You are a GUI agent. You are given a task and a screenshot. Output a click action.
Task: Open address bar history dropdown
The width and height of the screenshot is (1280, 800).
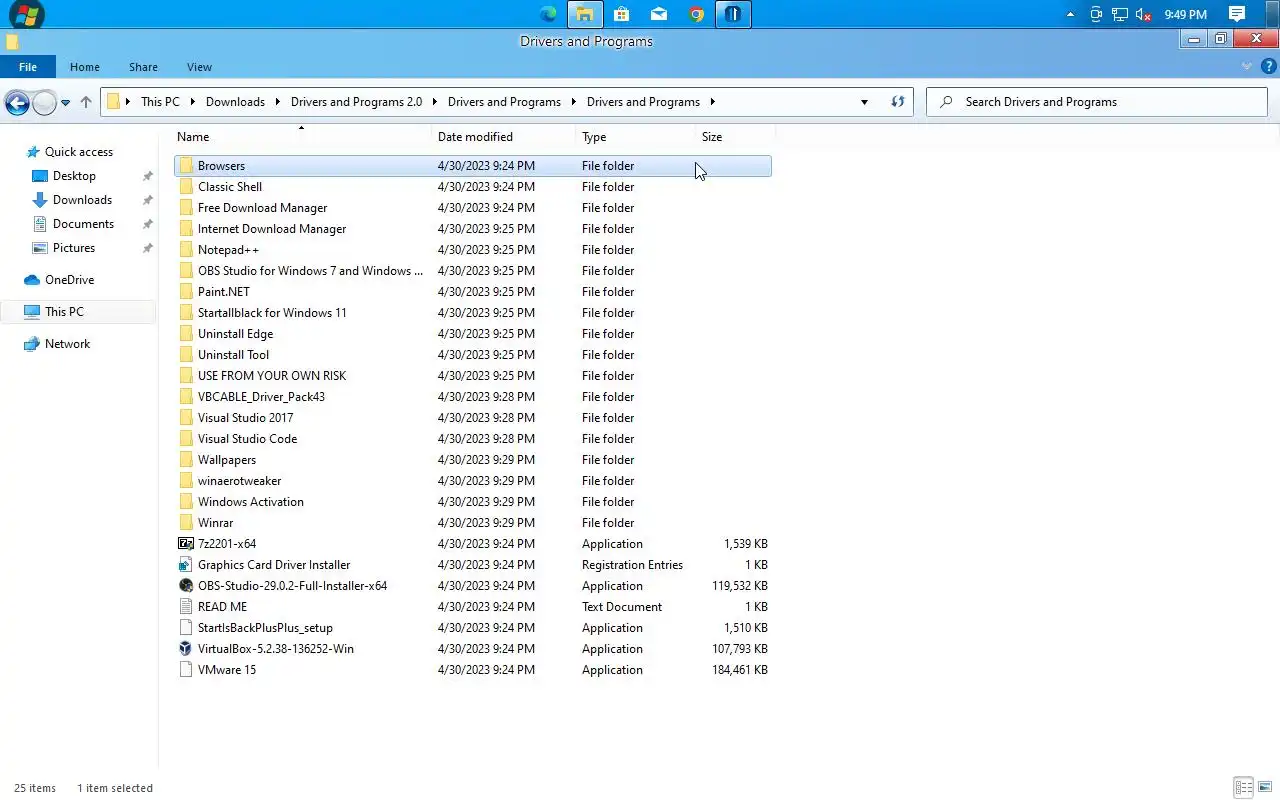pos(864,102)
